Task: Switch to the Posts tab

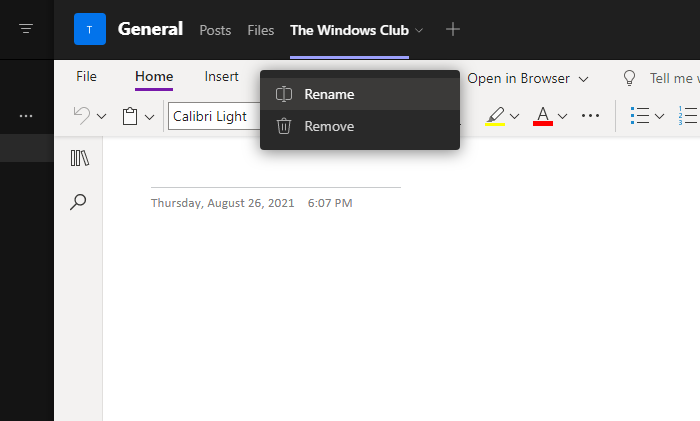Action: (x=215, y=30)
